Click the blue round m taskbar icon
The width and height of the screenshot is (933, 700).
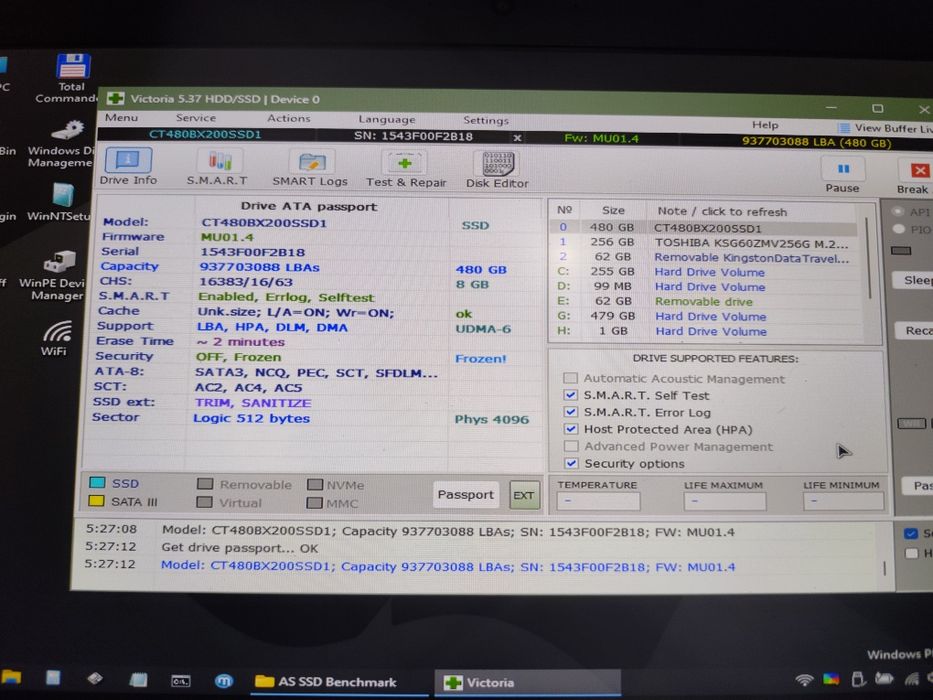tap(224, 680)
